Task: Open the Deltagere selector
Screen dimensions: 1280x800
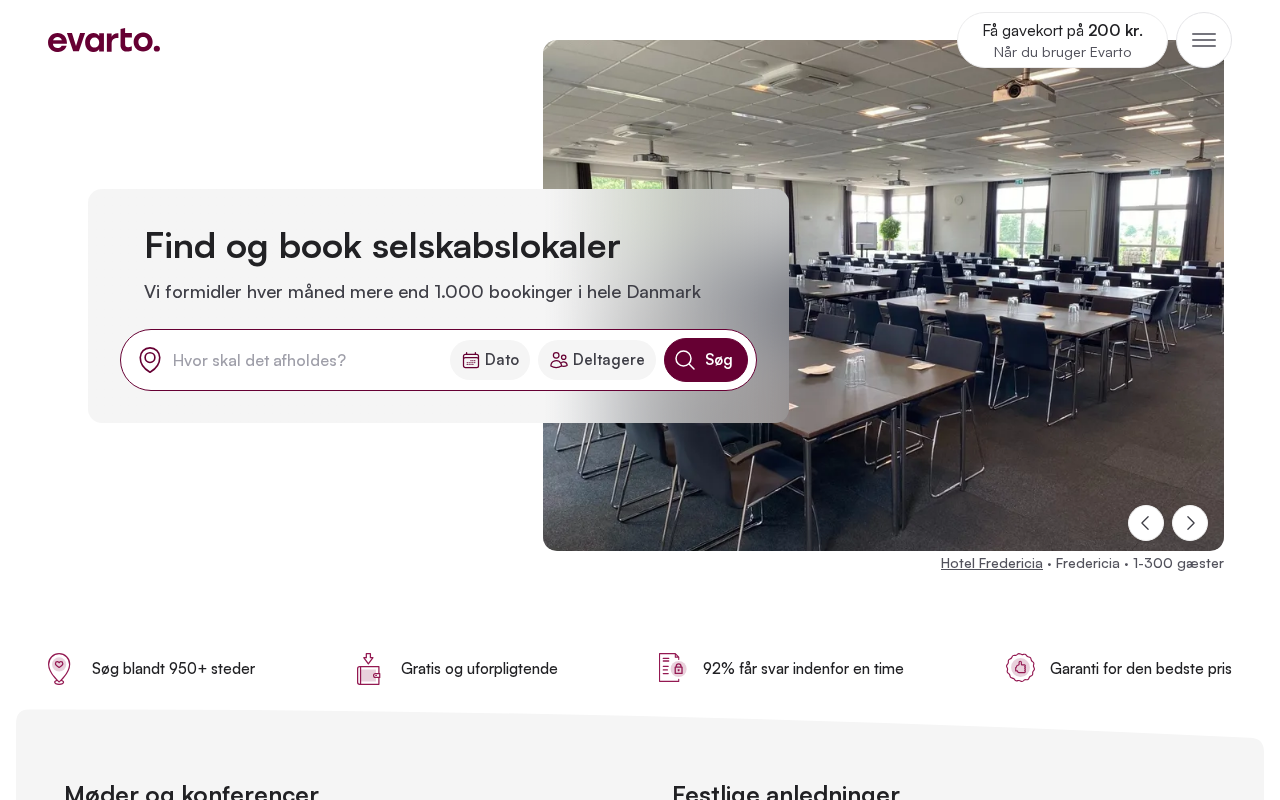Action: pyautogui.click(x=597, y=360)
